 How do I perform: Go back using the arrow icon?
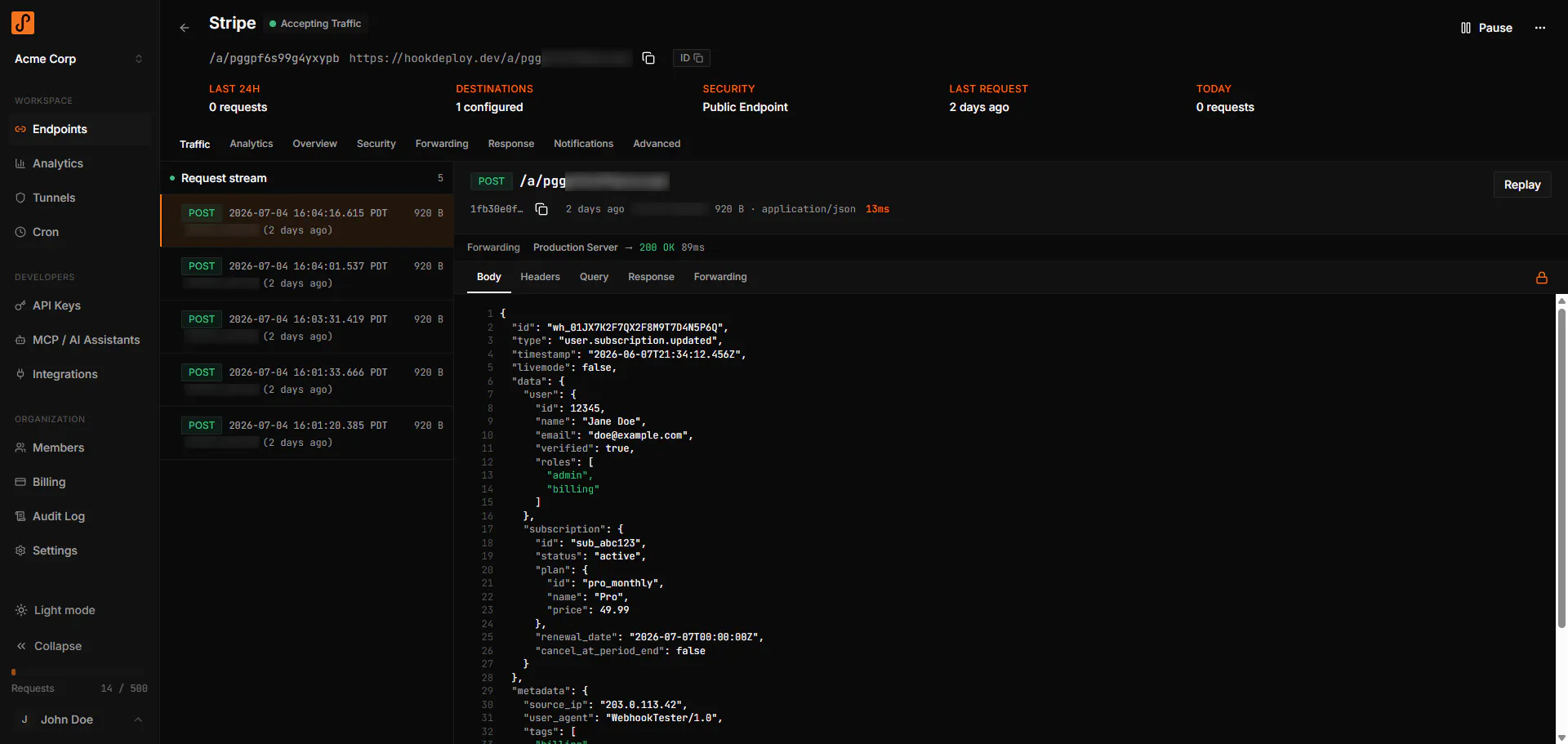pyautogui.click(x=185, y=28)
